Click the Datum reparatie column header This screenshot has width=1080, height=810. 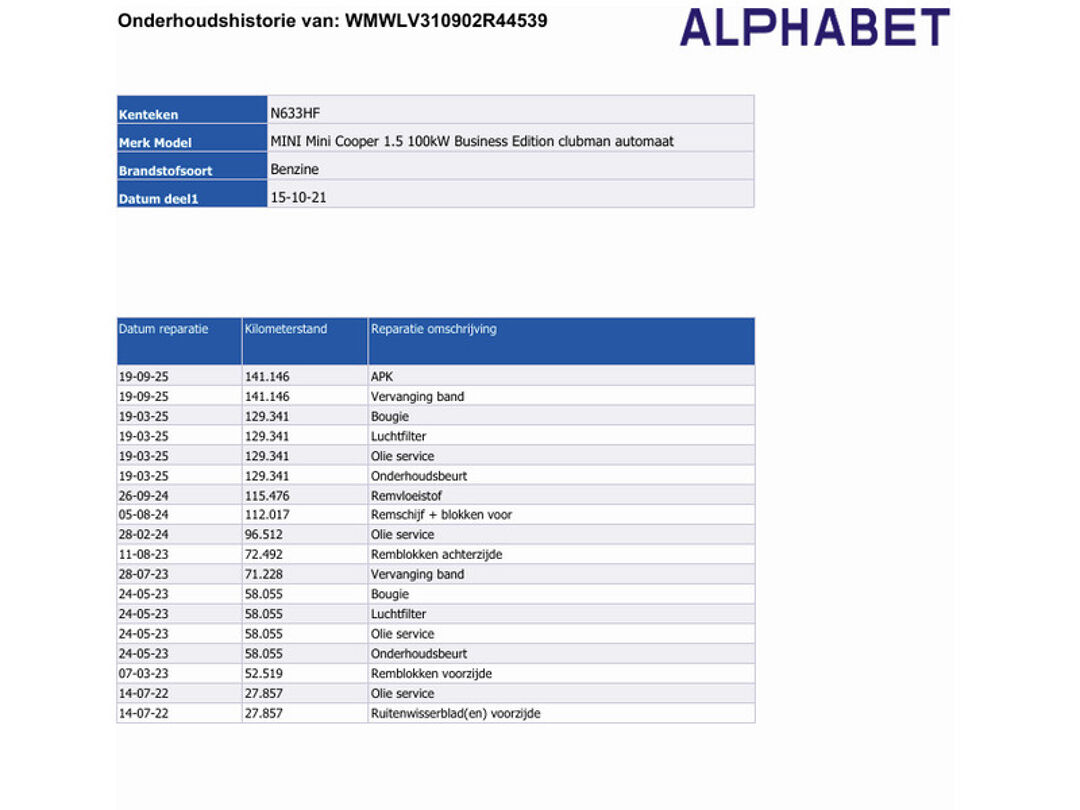click(x=164, y=329)
